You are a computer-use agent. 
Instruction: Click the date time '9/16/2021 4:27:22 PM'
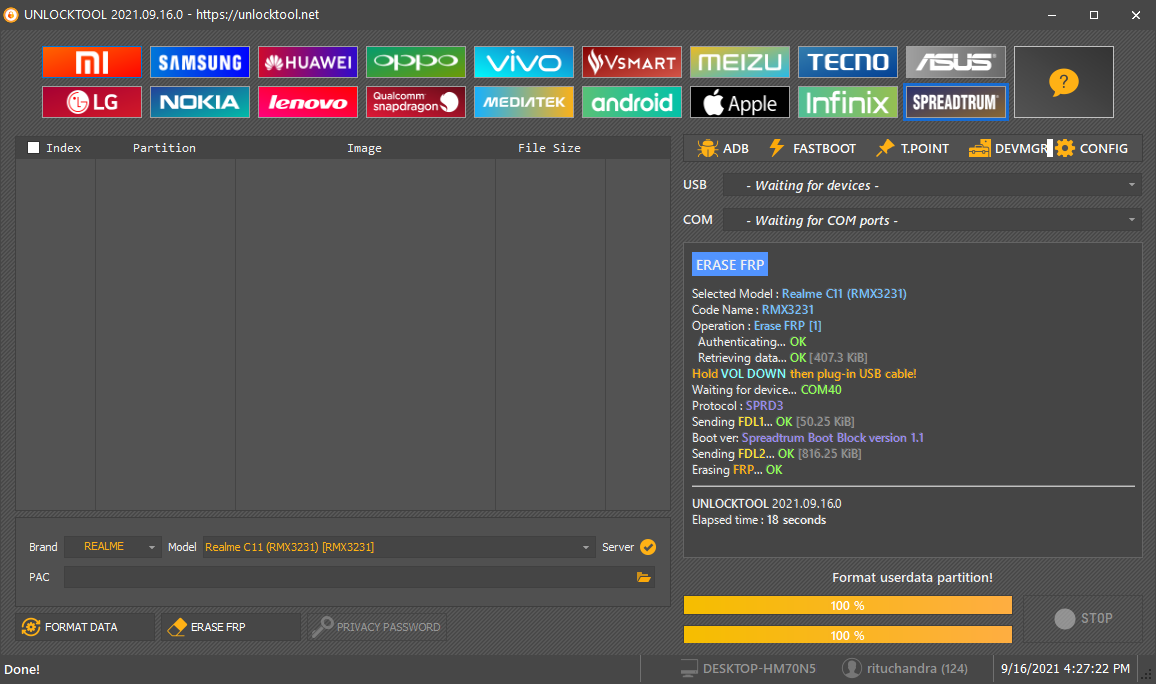(1065, 669)
